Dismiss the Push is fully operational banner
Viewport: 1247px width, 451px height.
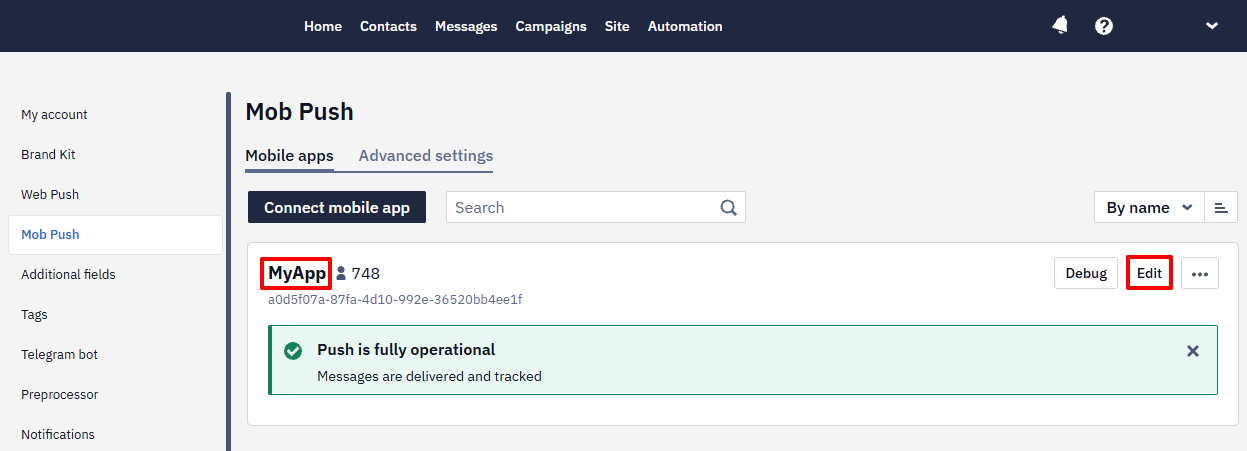pos(1192,351)
